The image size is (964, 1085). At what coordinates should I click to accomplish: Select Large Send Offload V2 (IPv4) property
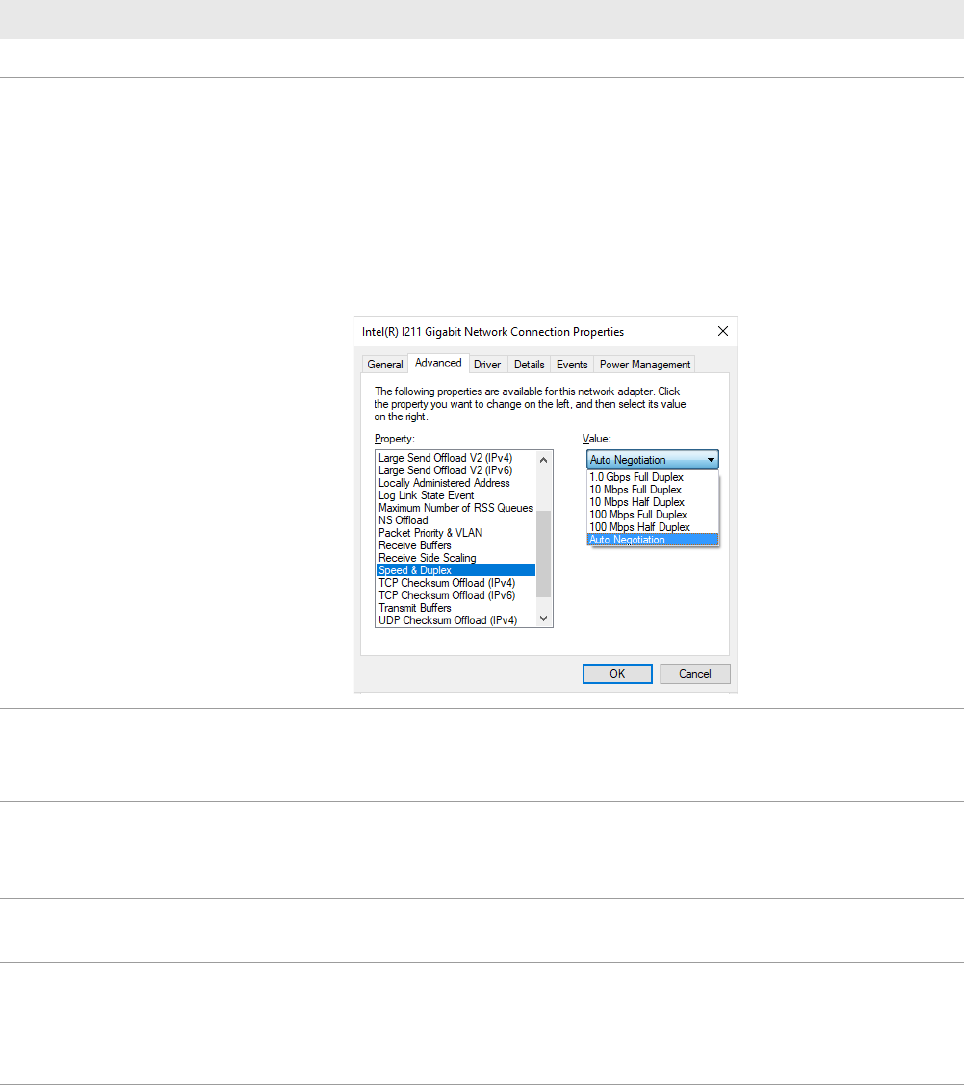tap(456, 458)
